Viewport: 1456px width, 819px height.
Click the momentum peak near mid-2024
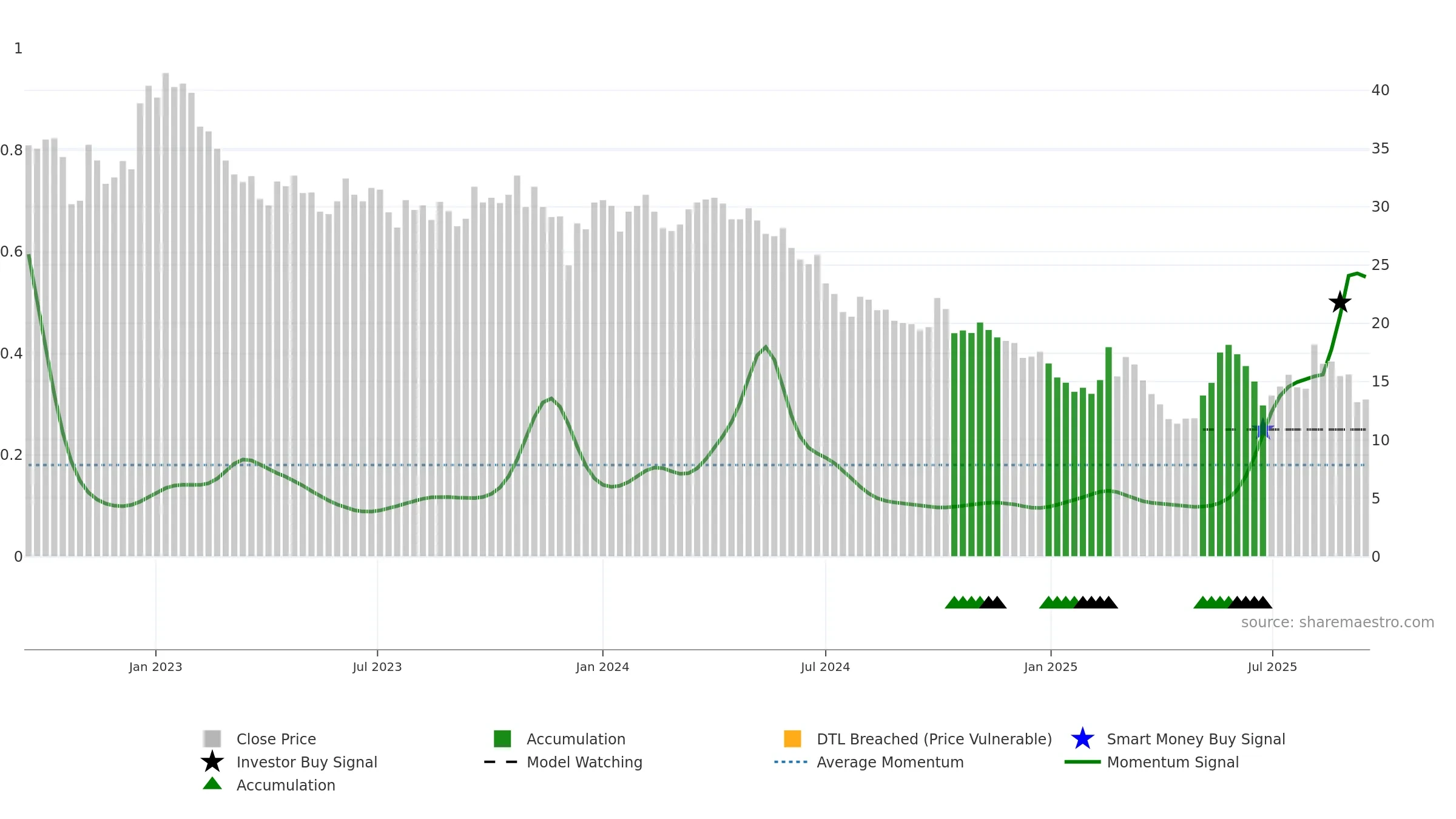click(x=766, y=347)
